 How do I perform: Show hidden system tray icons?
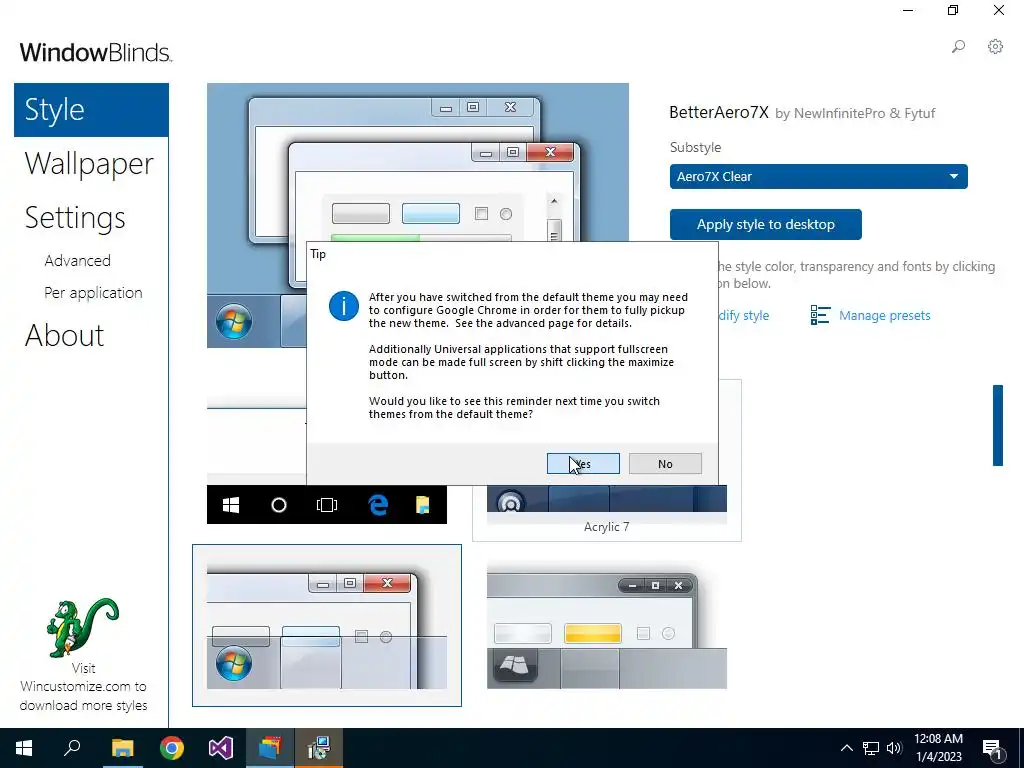tap(846, 748)
